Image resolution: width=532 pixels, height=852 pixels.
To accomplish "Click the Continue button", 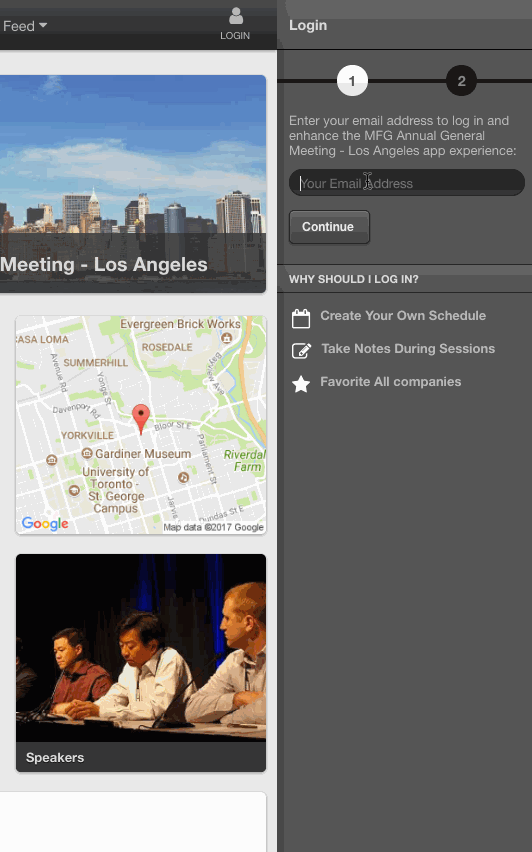I will point(329,227).
